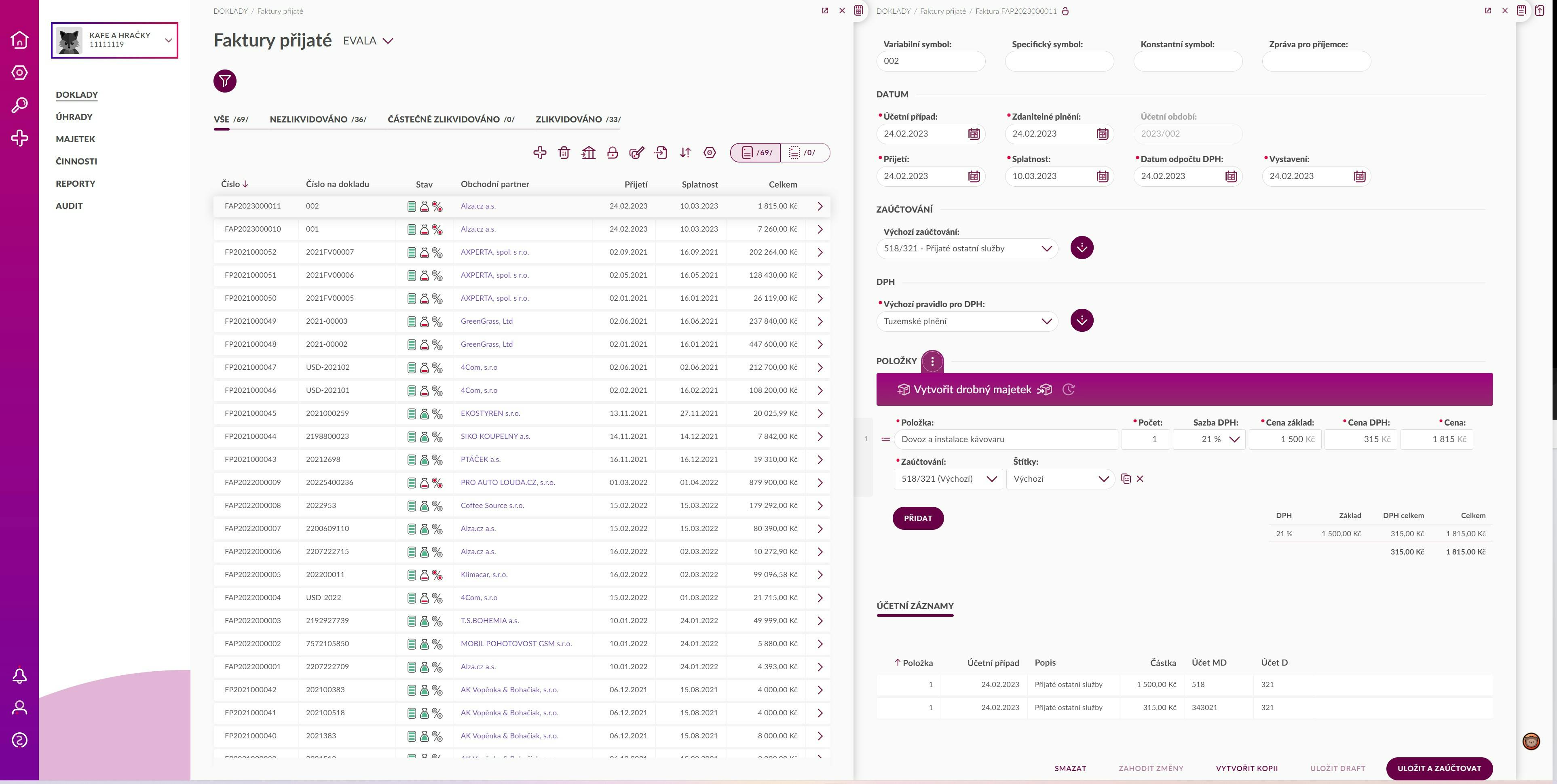The image size is (1557, 784).
Task: Click the sort arrows icon
Action: click(x=685, y=153)
